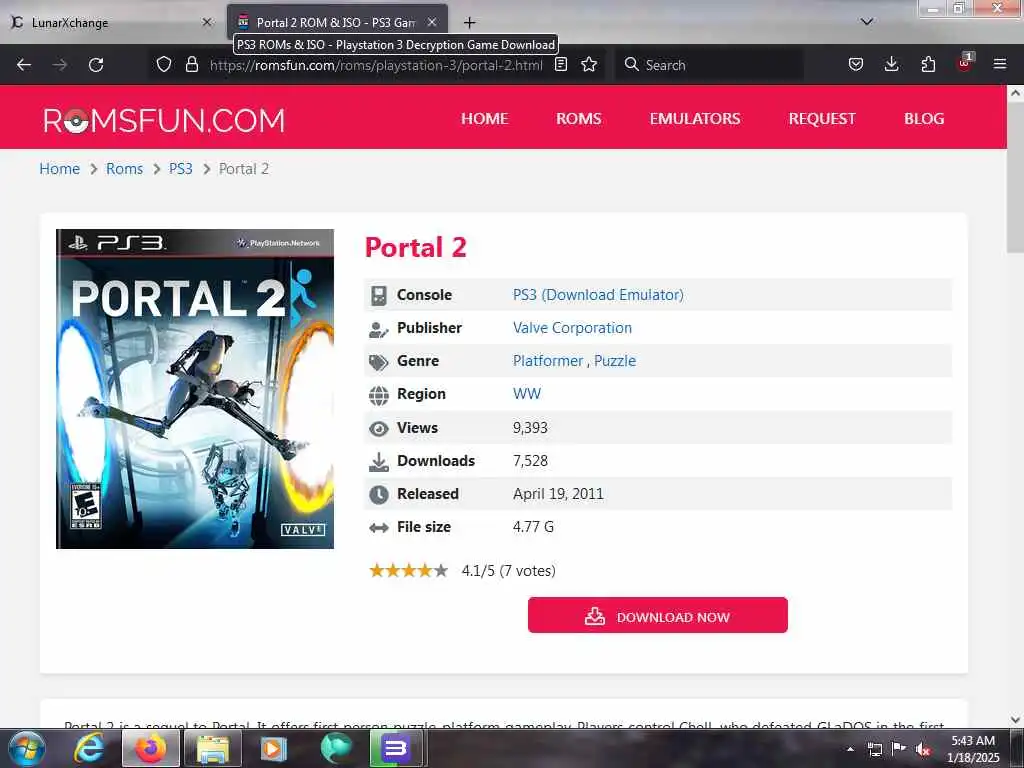Viewport: 1024px width, 768px height.
Task: Close the Portal 2 ROM tab
Action: pyautogui.click(x=432, y=22)
